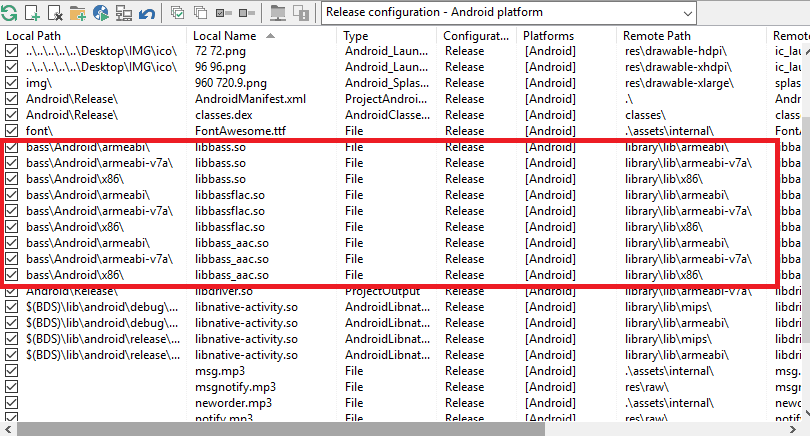This screenshot has width=810, height=436.
Task: Click the Connect to Remote Machine icon
Action: point(123,12)
